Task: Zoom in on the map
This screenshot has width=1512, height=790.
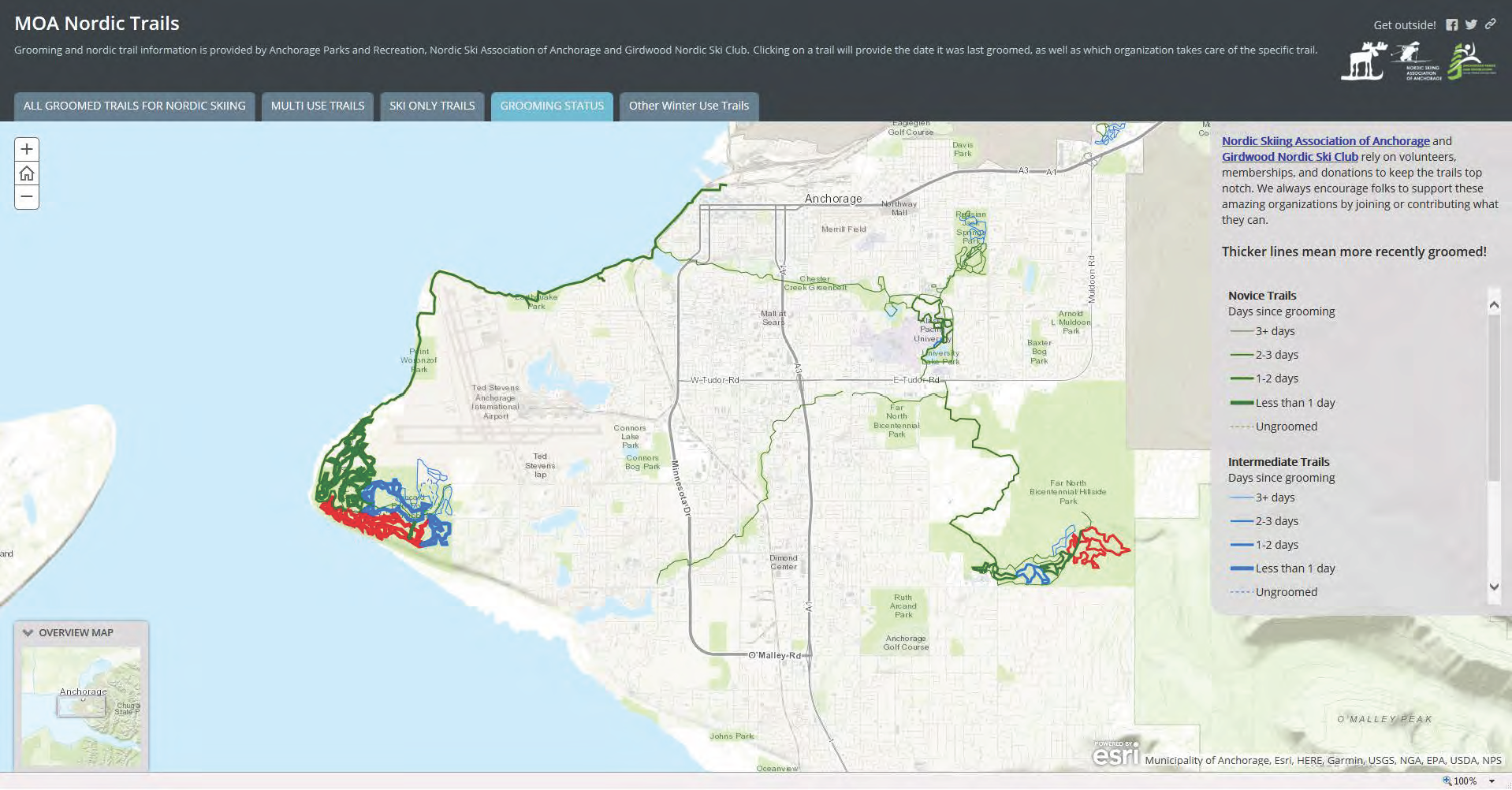Action: [x=27, y=149]
